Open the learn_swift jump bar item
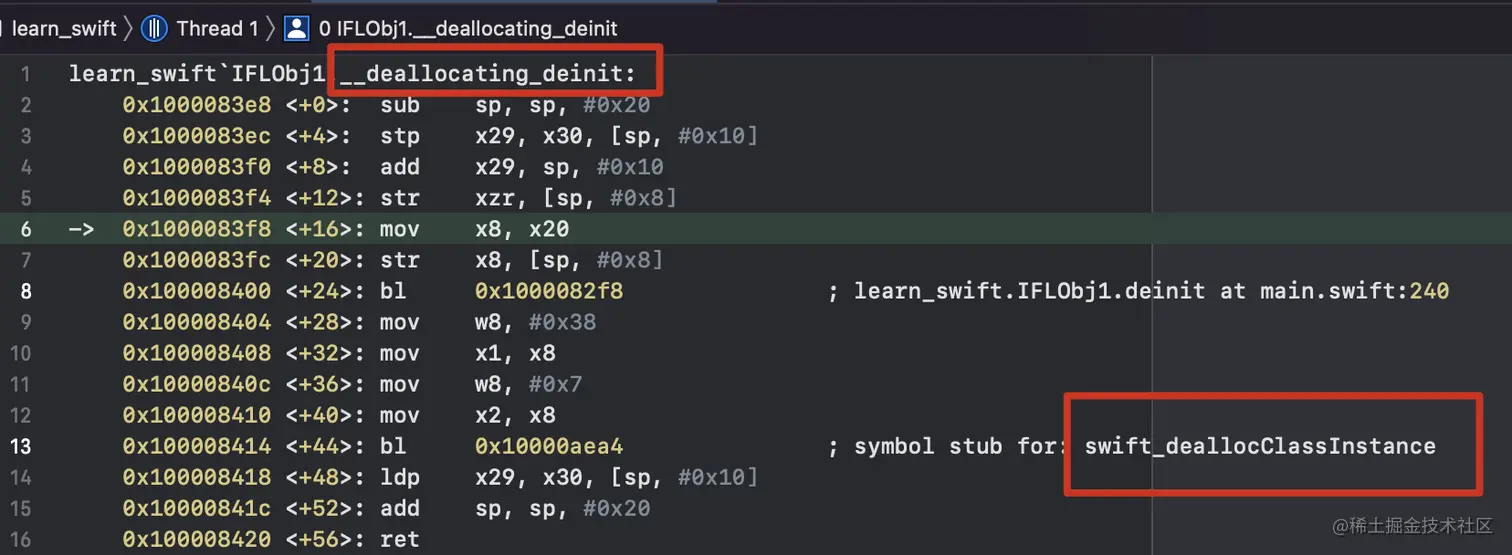Image resolution: width=1512 pixels, height=555 pixels. (64, 28)
